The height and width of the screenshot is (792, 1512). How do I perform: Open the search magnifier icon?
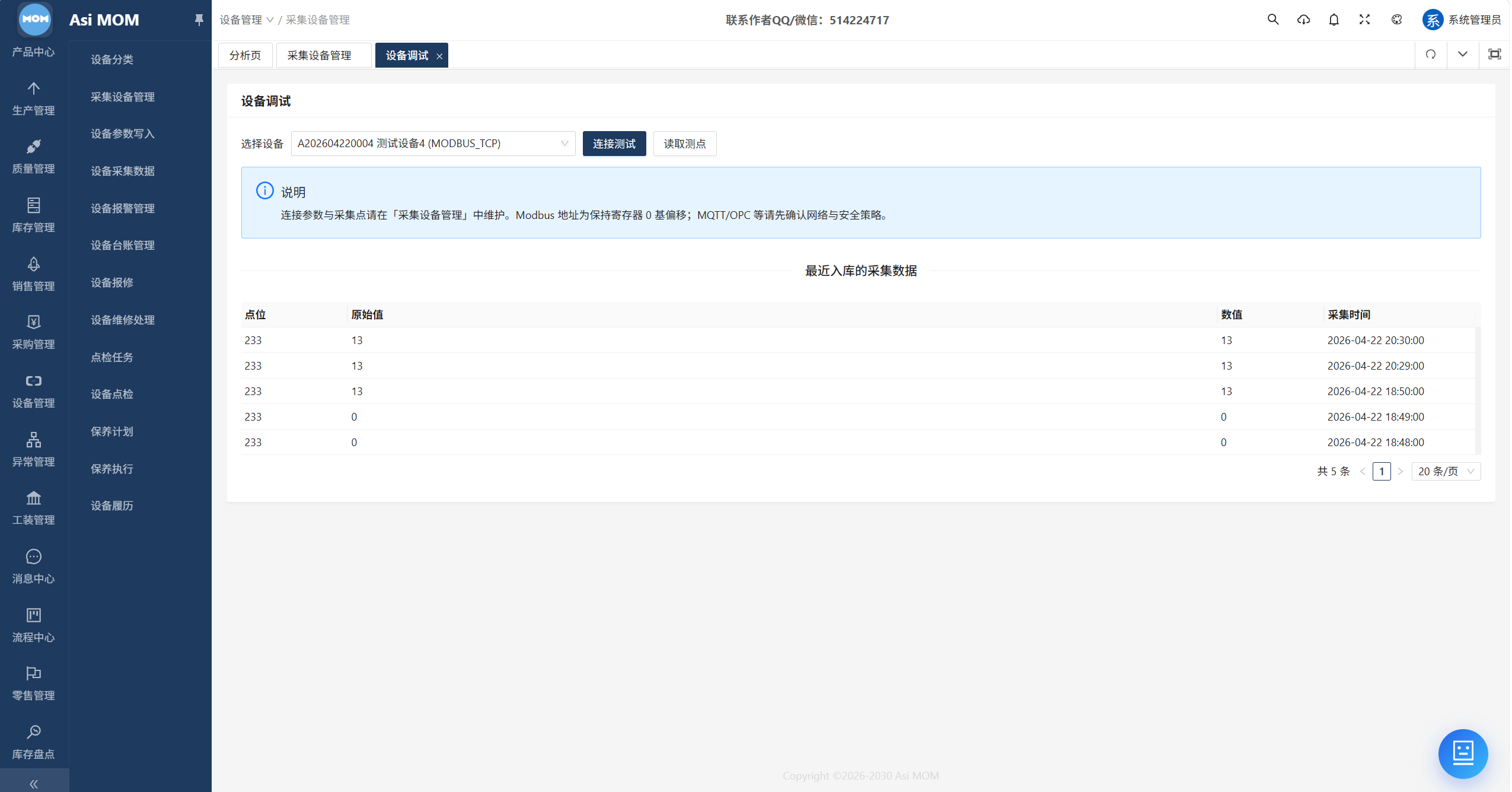click(1273, 20)
